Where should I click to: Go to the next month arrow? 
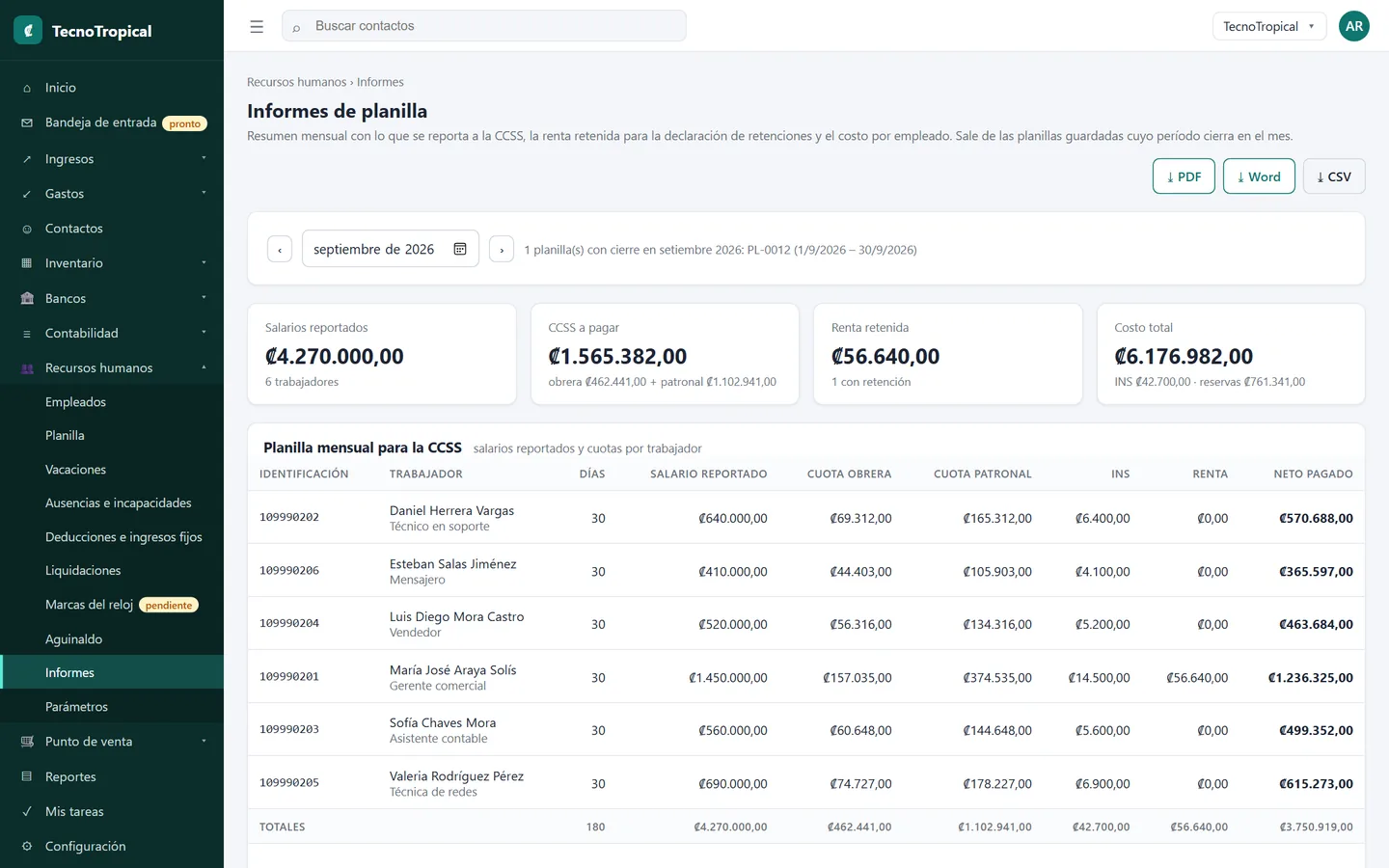502,249
